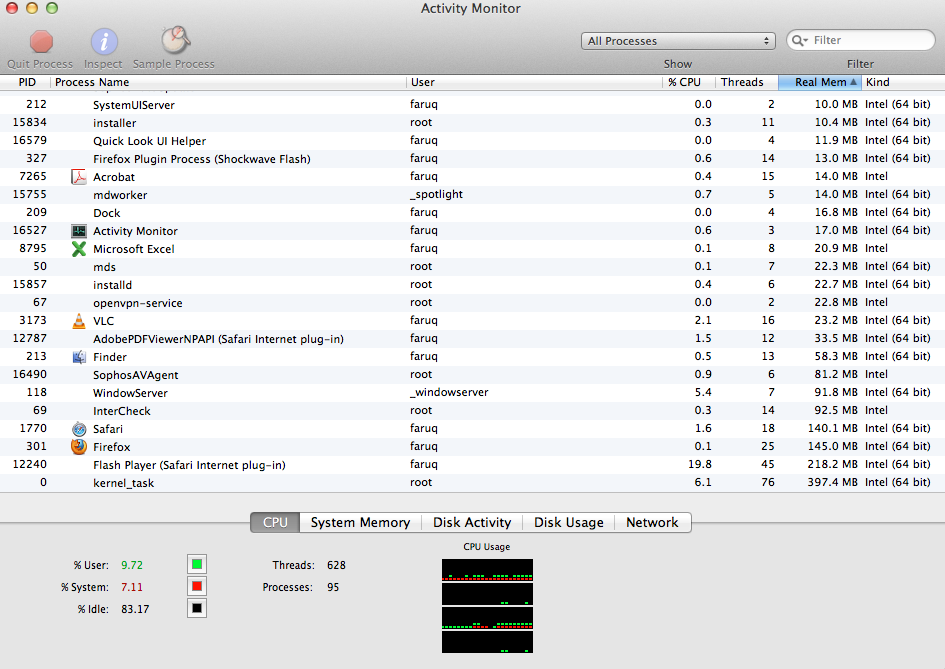This screenshot has width=945, height=669.
Task: Select the WindowServer process
Action: point(472,392)
